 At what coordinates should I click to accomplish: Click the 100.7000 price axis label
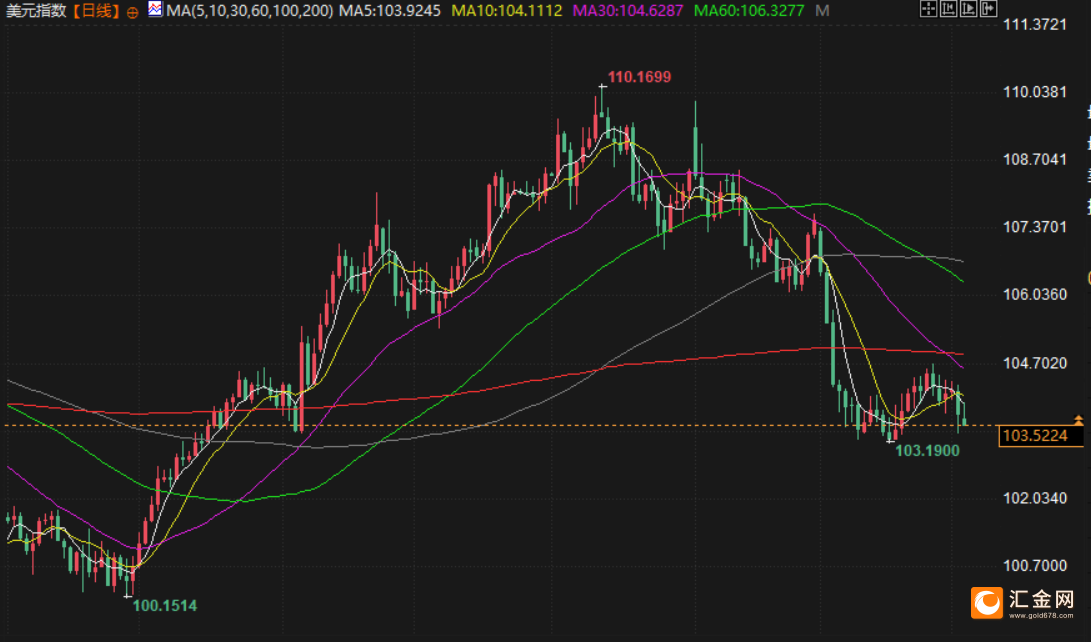click(1035, 565)
